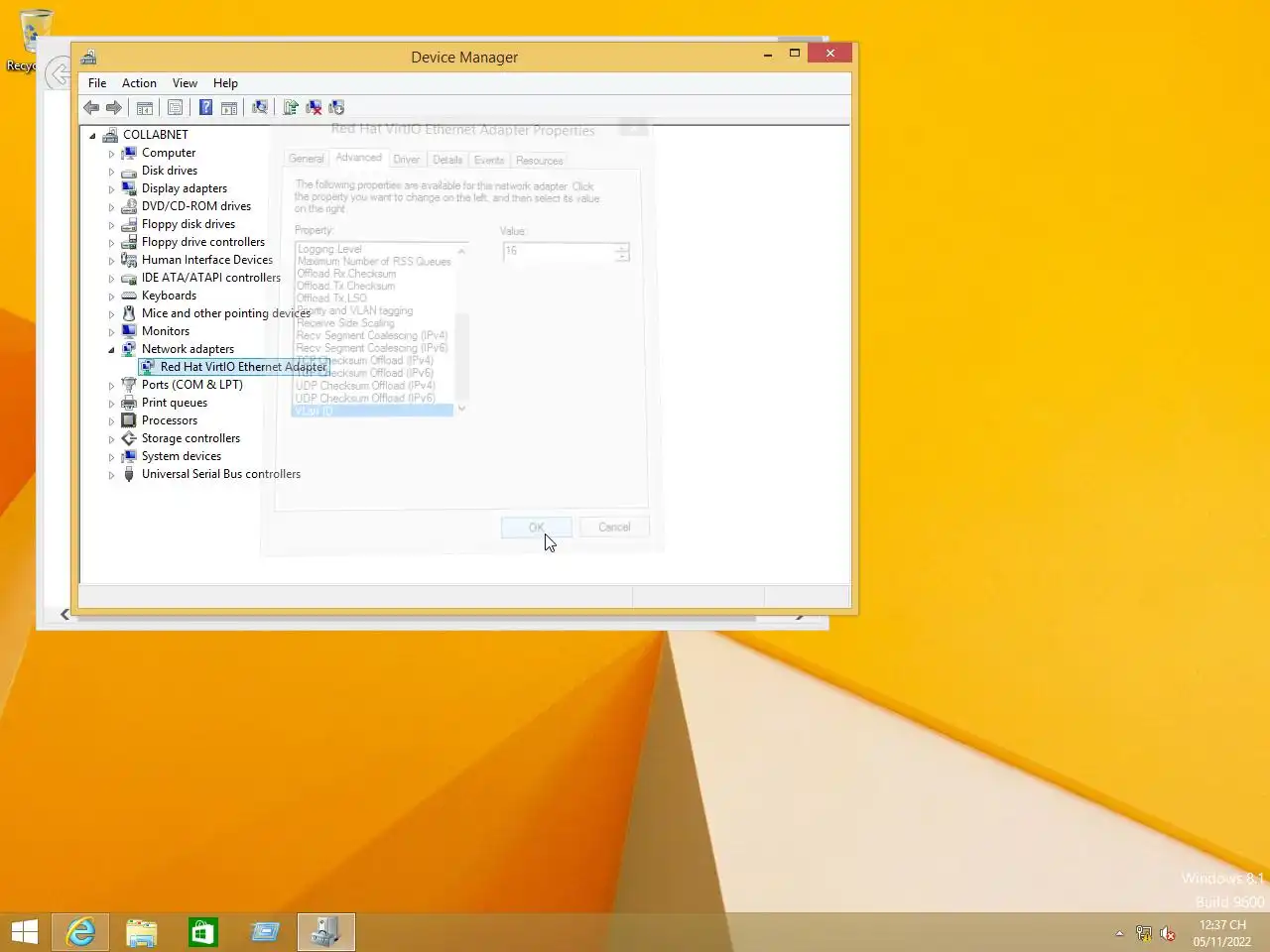
Task: Open File Explorer from the taskbar
Action: (142, 932)
